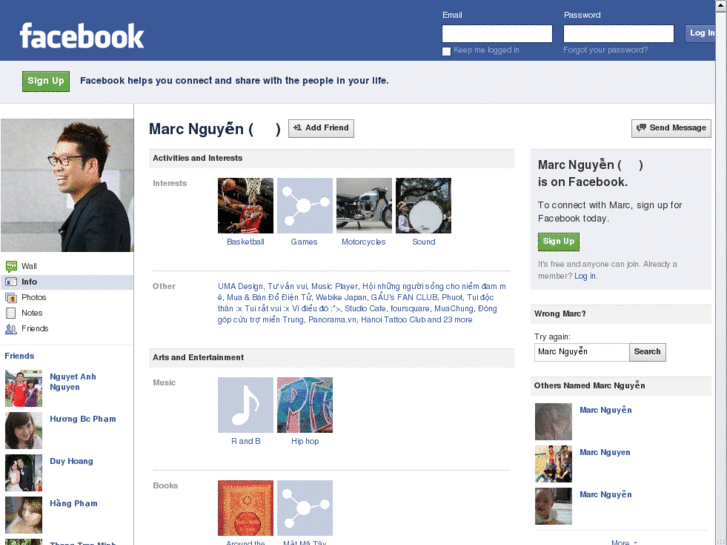Open UMA Design interest link
The width and height of the screenshot is (727, 545).
click(240, 286)
